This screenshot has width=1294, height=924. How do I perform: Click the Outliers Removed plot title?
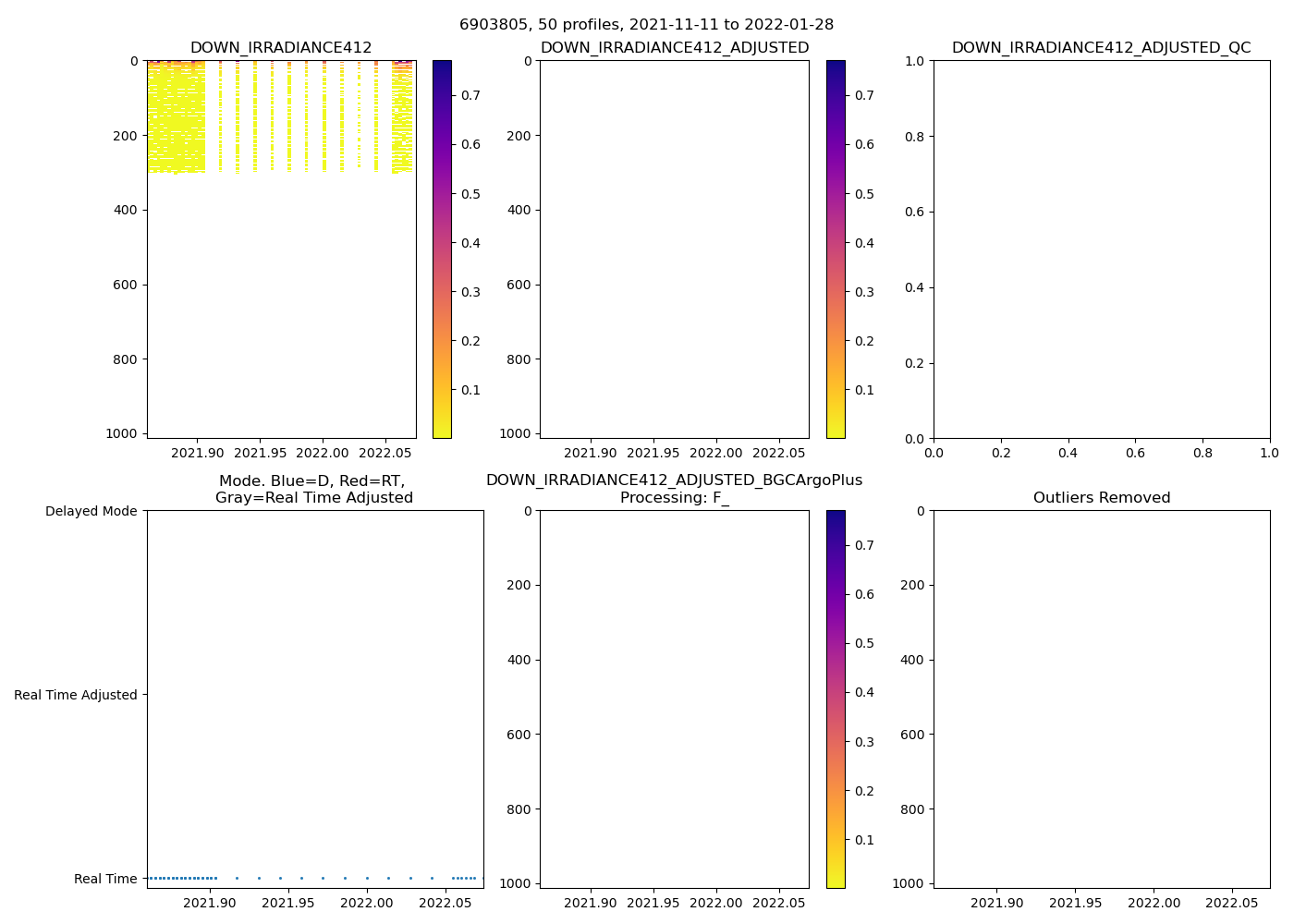(1101, 498)
